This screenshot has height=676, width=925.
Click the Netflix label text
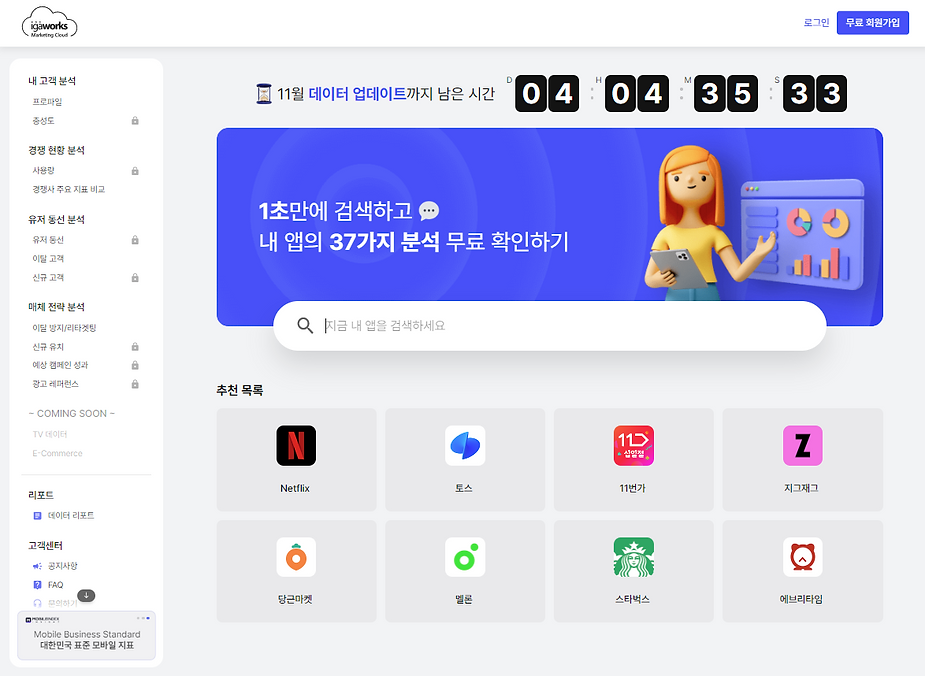(295, 488)
